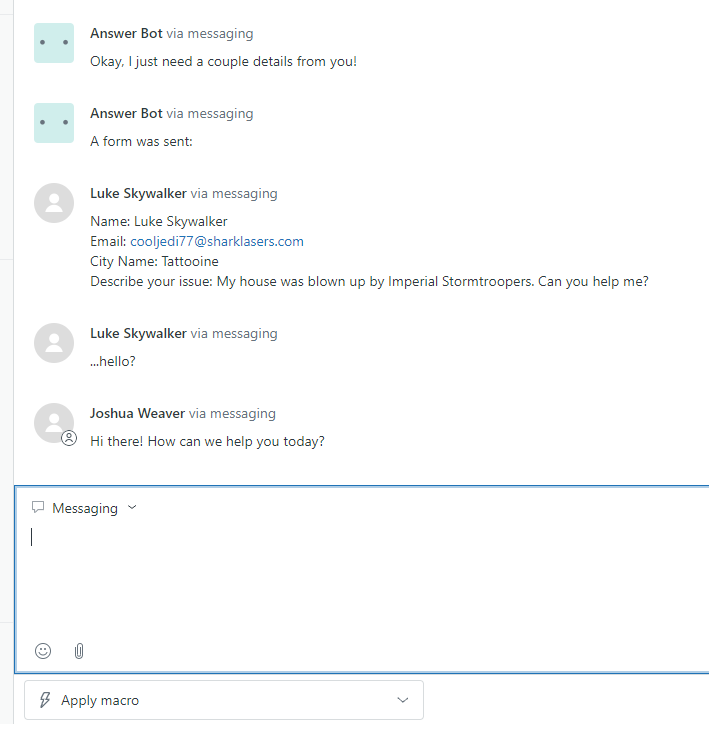The image size is (709, 730).
Task: Click Joshua Weaver's profile avatar
Action: click(x=53, y=422)
